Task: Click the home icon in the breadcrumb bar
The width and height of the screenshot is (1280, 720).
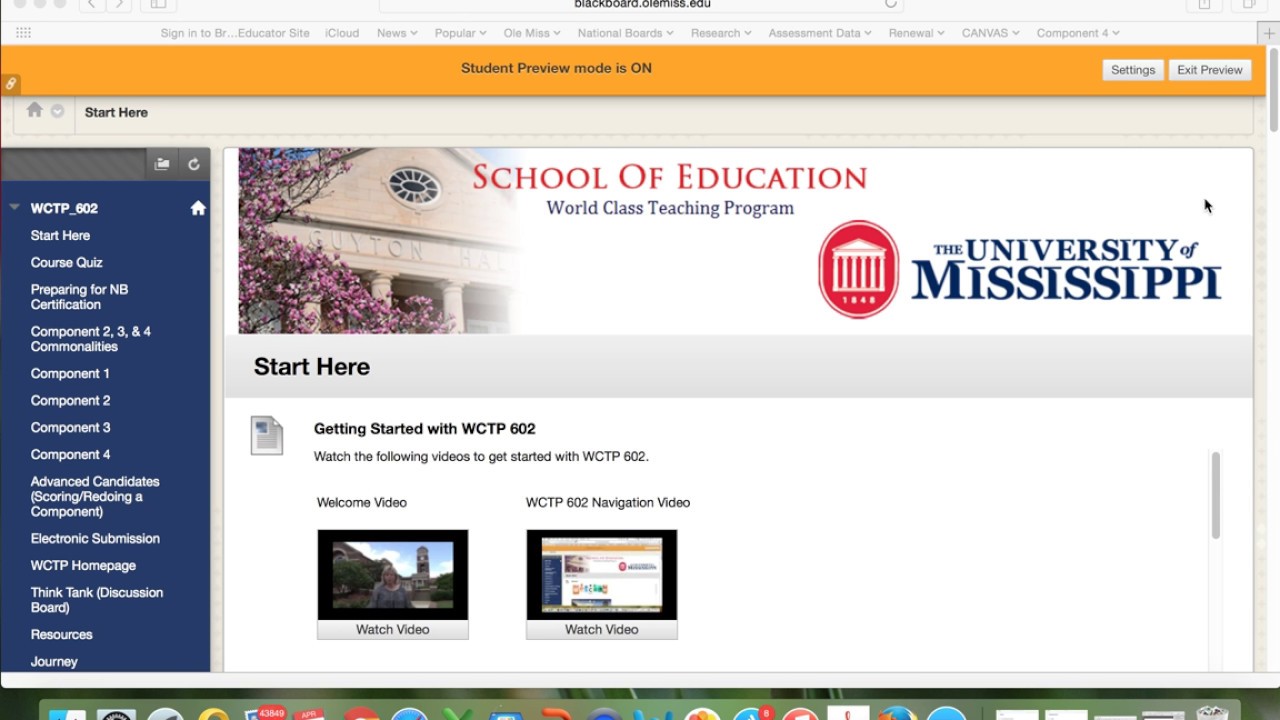Action: click(x=35, y=110)
